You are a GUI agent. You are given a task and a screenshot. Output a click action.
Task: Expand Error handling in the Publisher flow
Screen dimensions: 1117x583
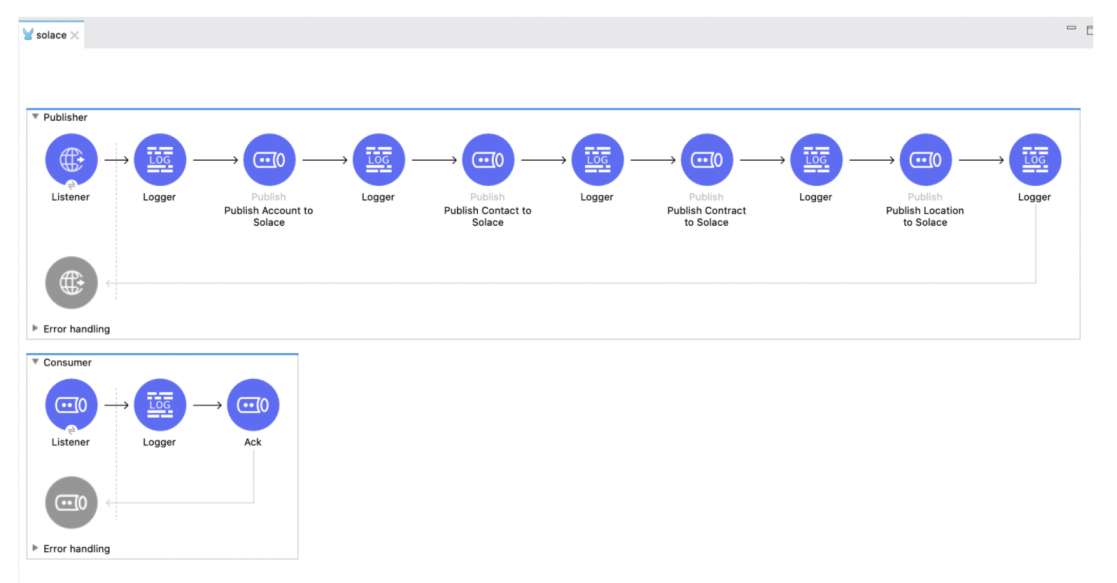[36, 329]
